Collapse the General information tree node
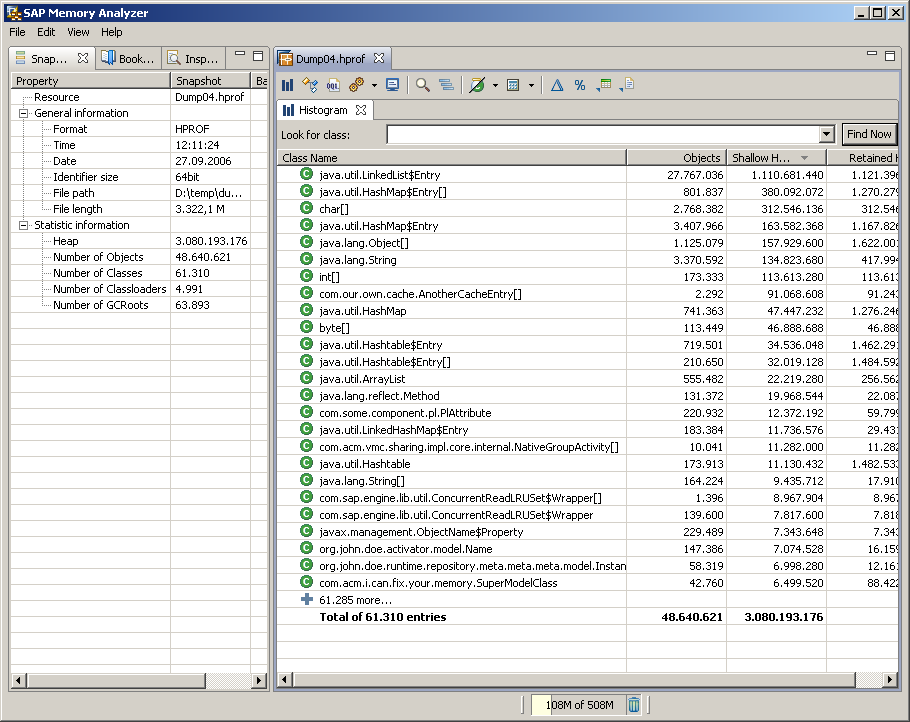This screenshot has width=910, height=722. pyautogui.click(x=23, y=113)
